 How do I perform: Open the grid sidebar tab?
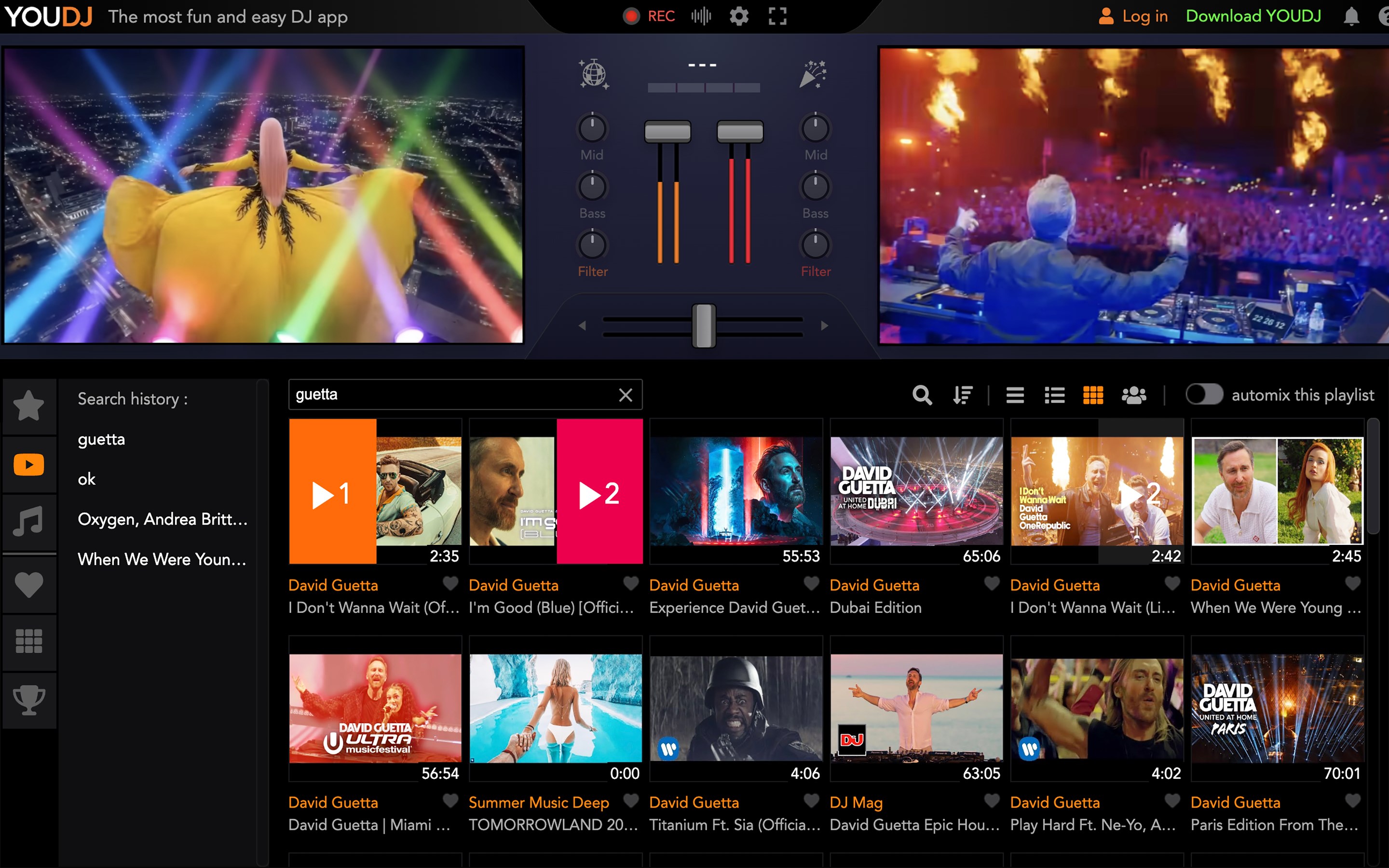(29, 642)
